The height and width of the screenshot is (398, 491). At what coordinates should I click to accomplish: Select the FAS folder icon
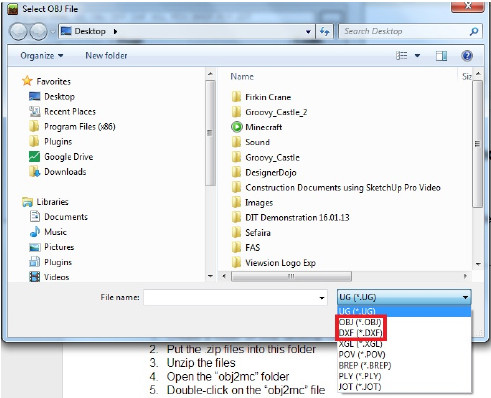coord(236,247)
